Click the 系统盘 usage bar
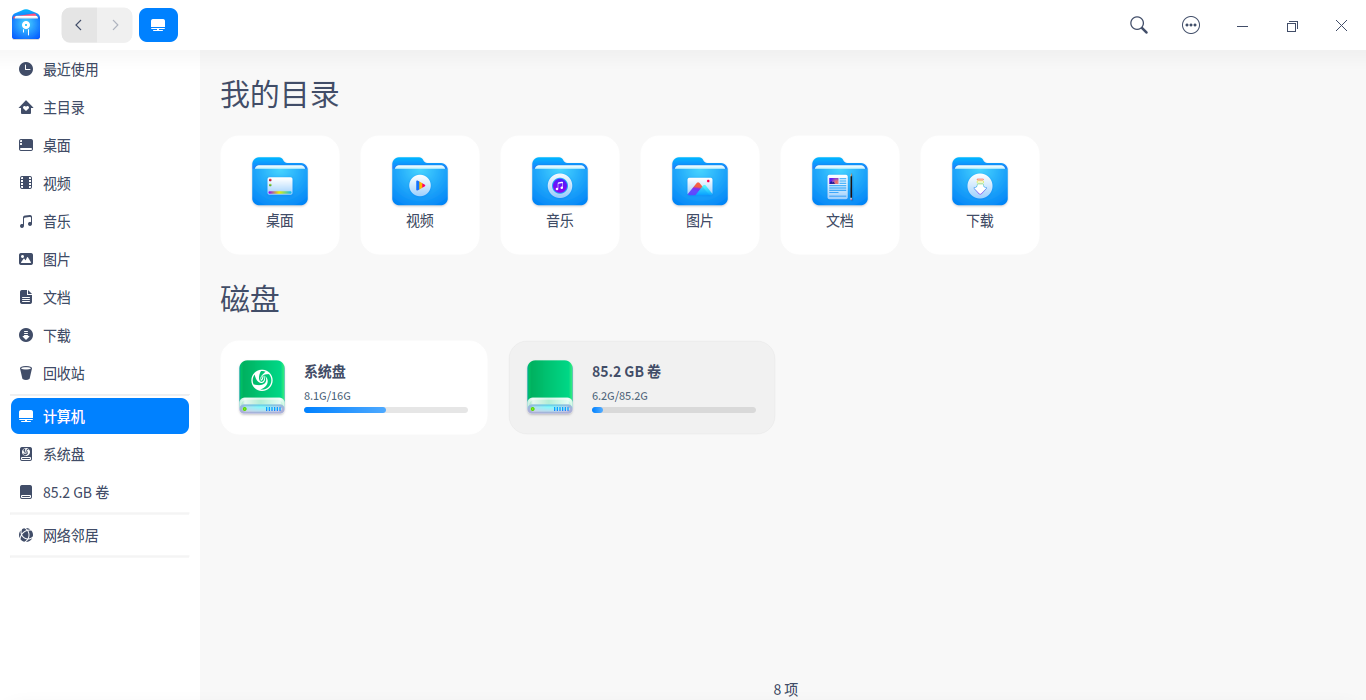 pos(386,410)
